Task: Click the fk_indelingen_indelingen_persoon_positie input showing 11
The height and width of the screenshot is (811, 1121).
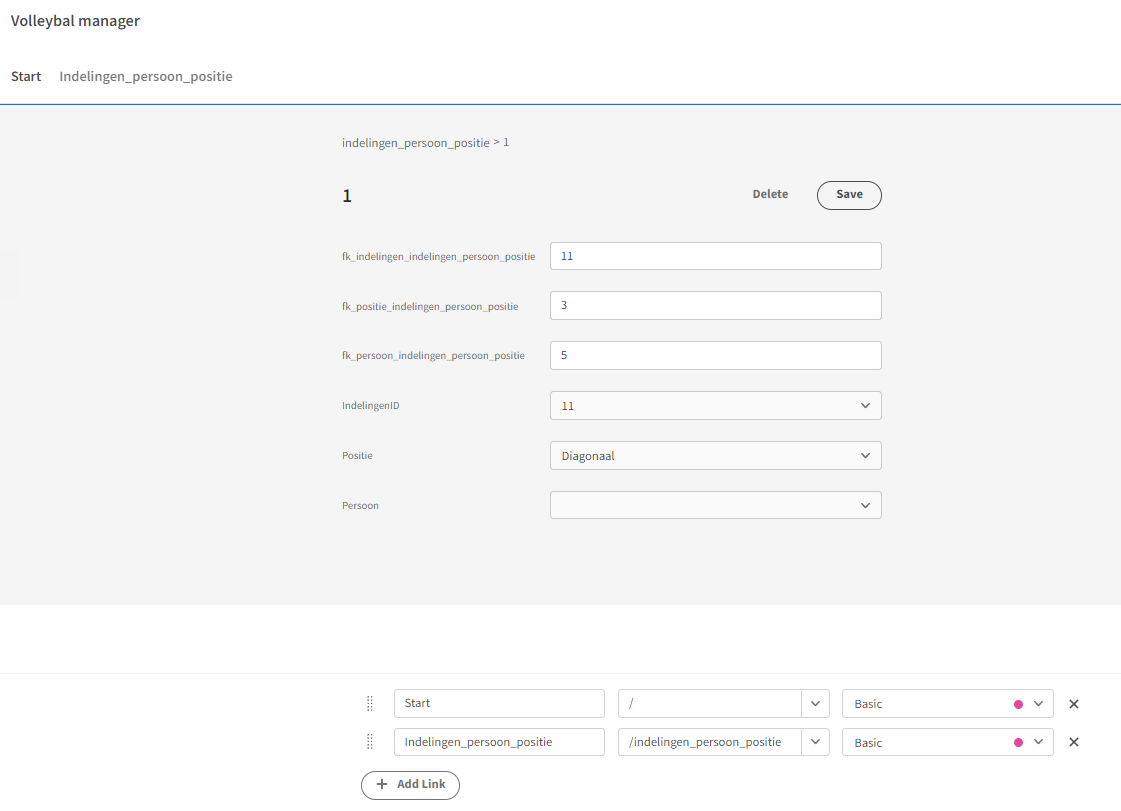Action: [x=715, y=256]
